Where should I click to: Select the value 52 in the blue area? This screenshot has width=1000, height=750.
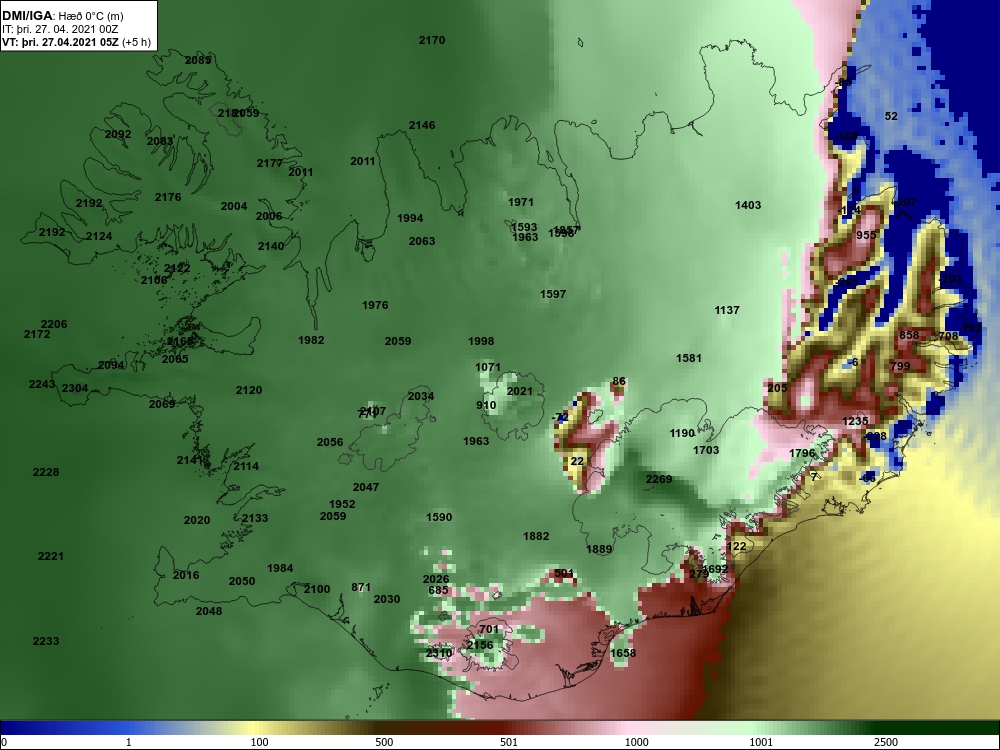pyautogui.click(x=892, y=117)
